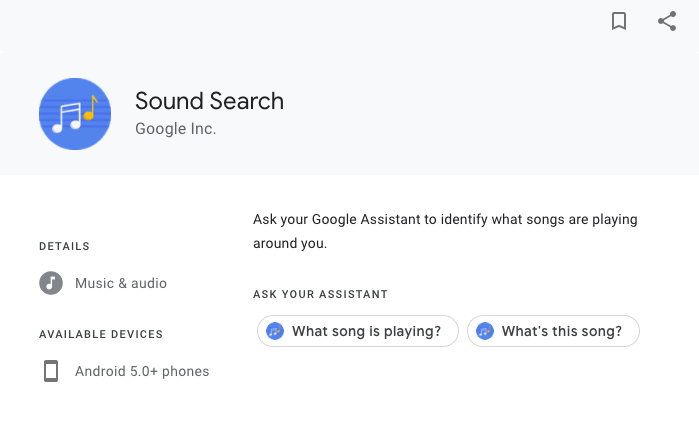Click the round Sound Search app logo

pyautogui.click(x=75, y=114)
